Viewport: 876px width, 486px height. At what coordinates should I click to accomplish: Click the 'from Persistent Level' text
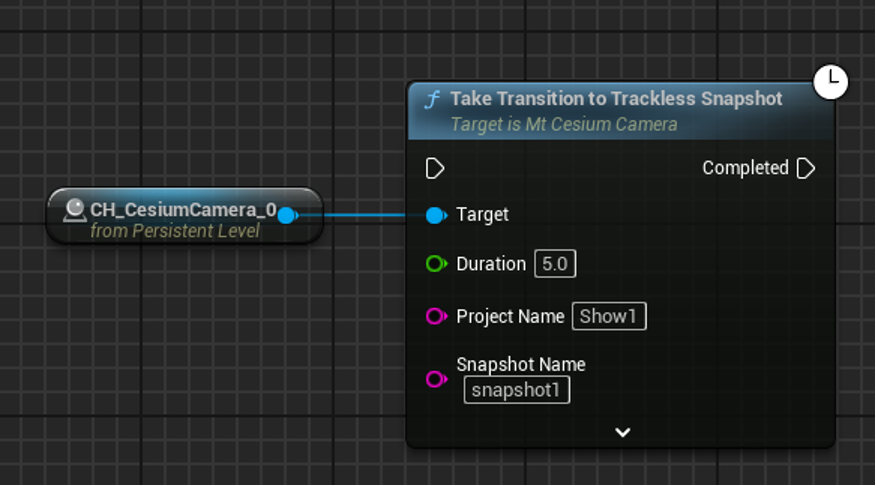(x=175, y=231)
